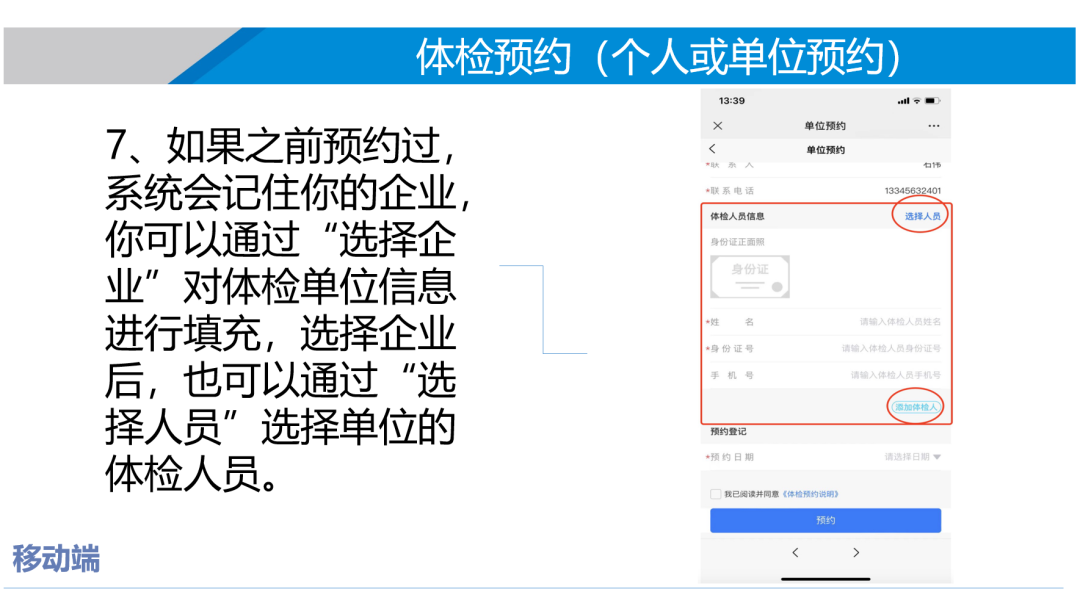Tap the back arrow above 单位预约
Viewport: 1080px width, 592px height.
tap(713, 147)
